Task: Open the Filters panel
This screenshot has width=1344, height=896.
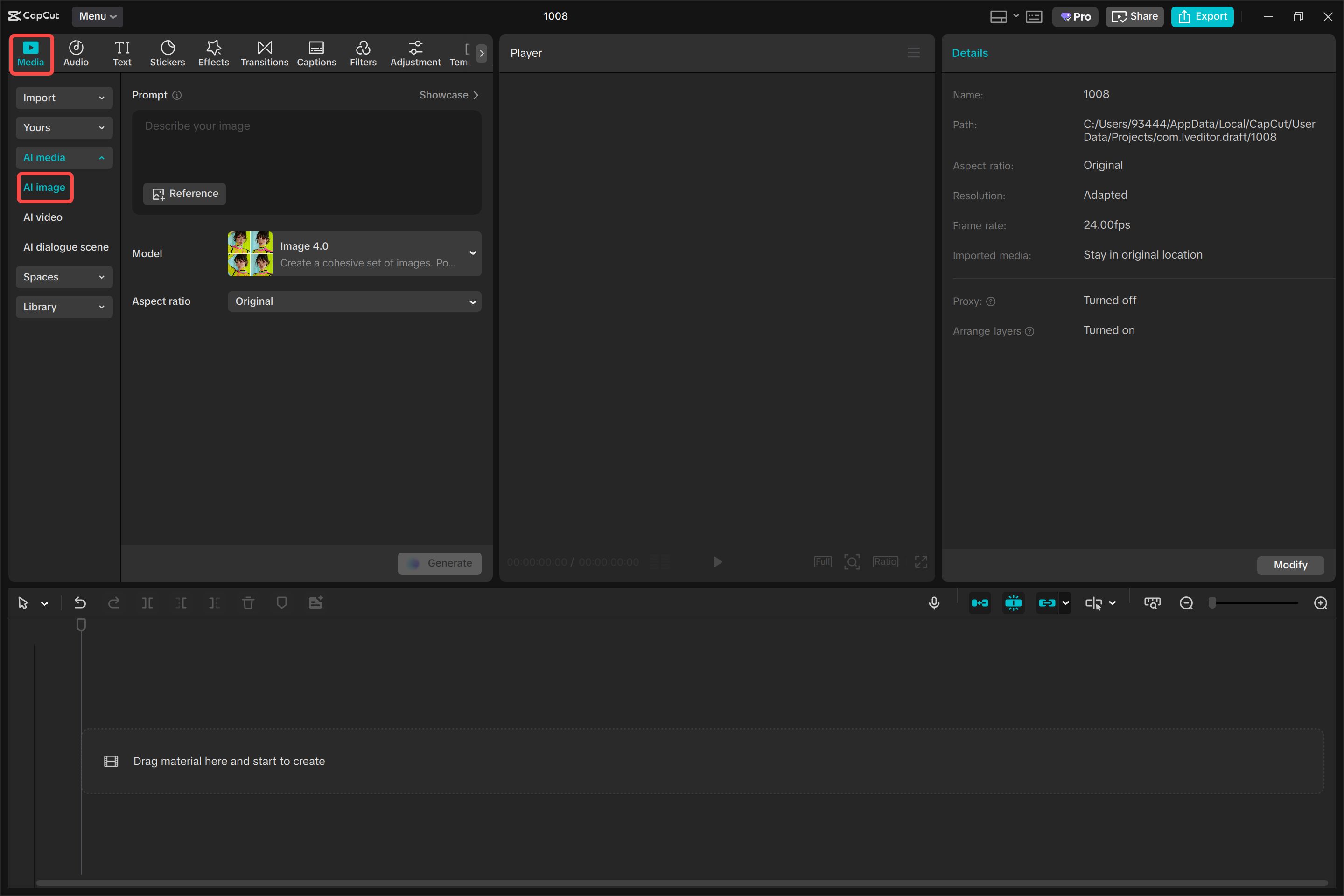Action: (x=363, y=54)
